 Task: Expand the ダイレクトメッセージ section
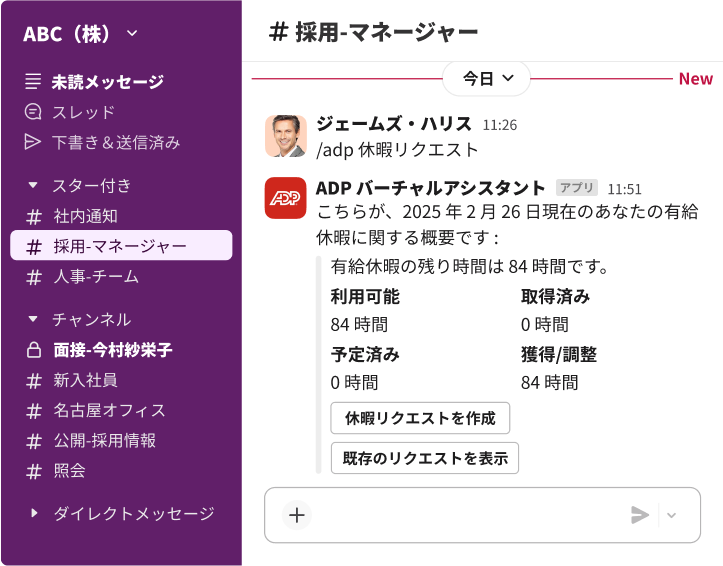[34, 513]
